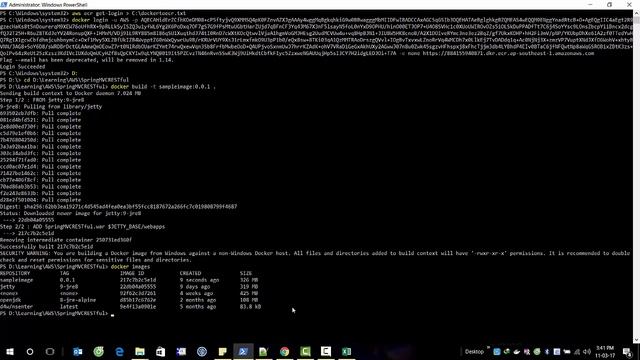Open the green Camtasia taskbar icon
Viewport: 640px width, 360px height.
[x=305, y=351]
